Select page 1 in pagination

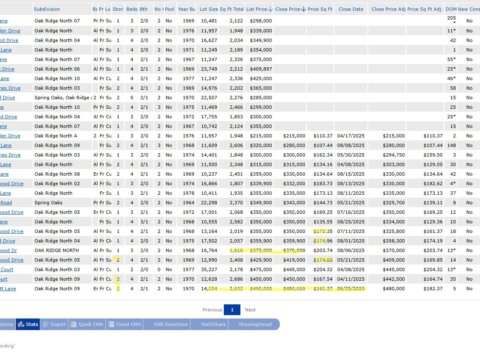coord(232,310)
